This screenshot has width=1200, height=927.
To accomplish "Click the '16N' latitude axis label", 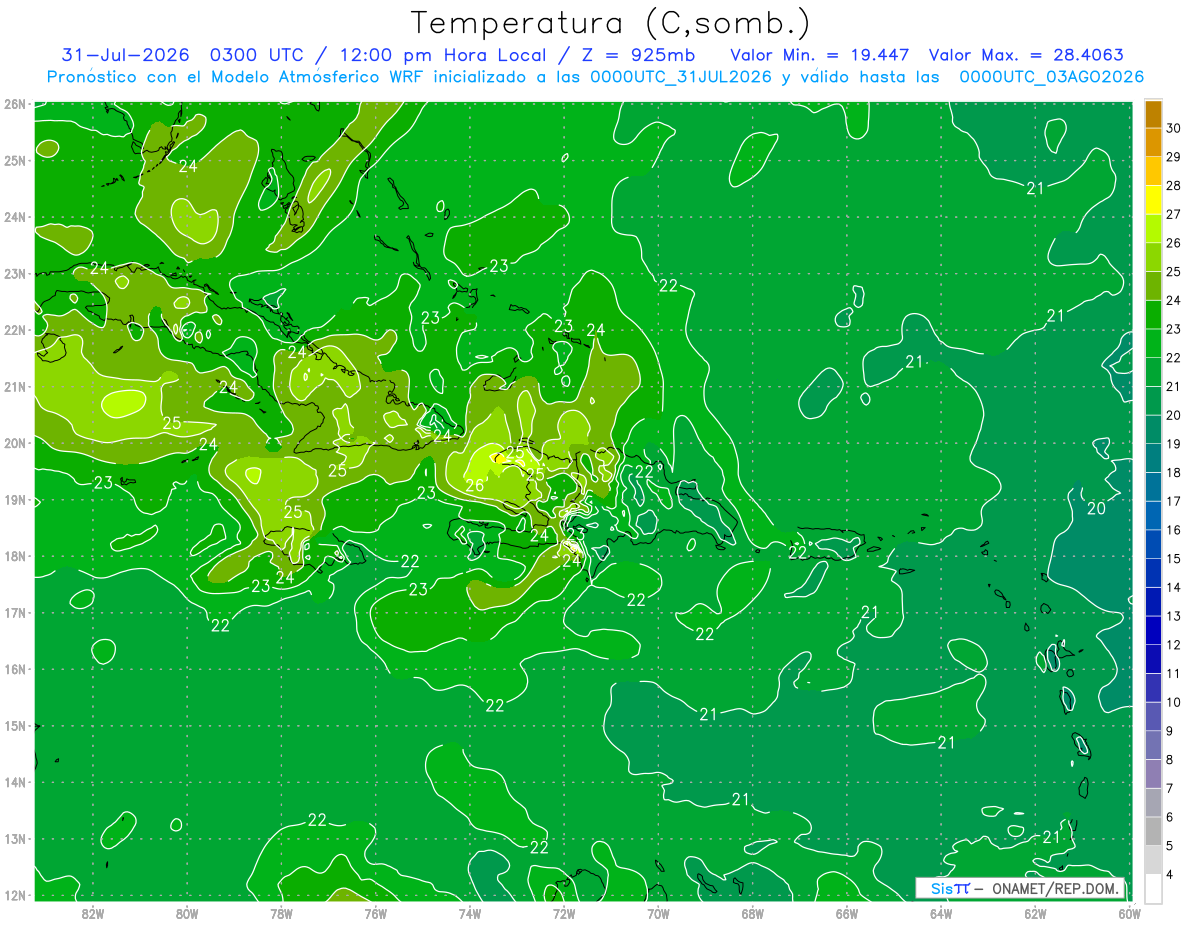I will (x=16, y=669).
